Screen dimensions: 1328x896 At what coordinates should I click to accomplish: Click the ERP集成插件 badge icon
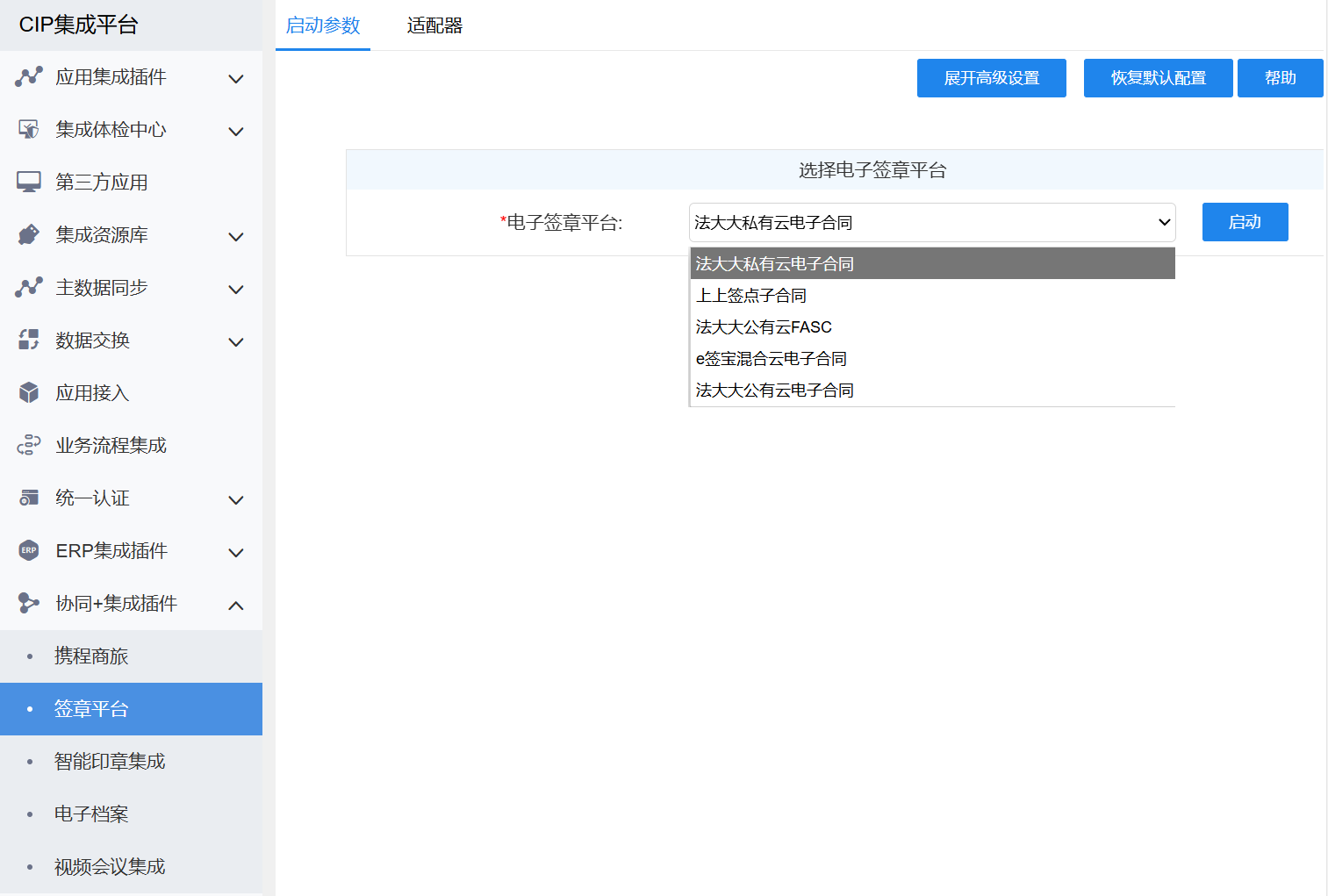29,551
